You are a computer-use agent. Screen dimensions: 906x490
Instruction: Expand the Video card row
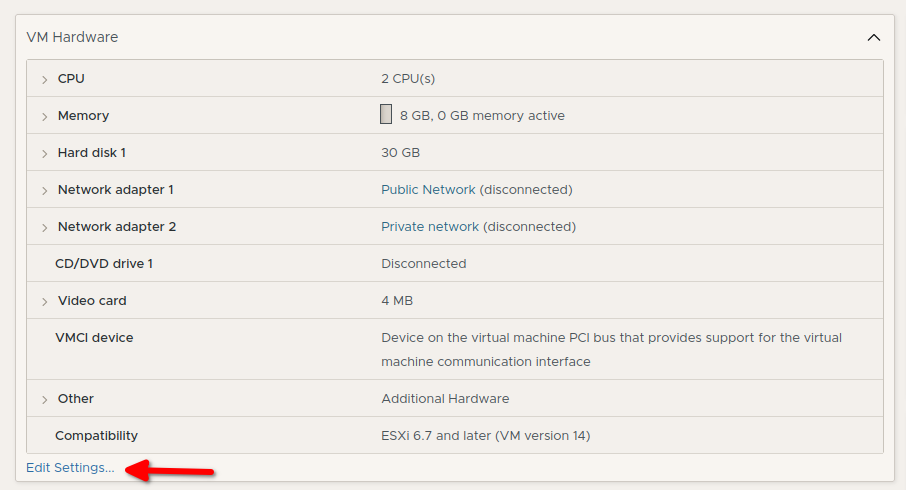(x=44, y=301)
